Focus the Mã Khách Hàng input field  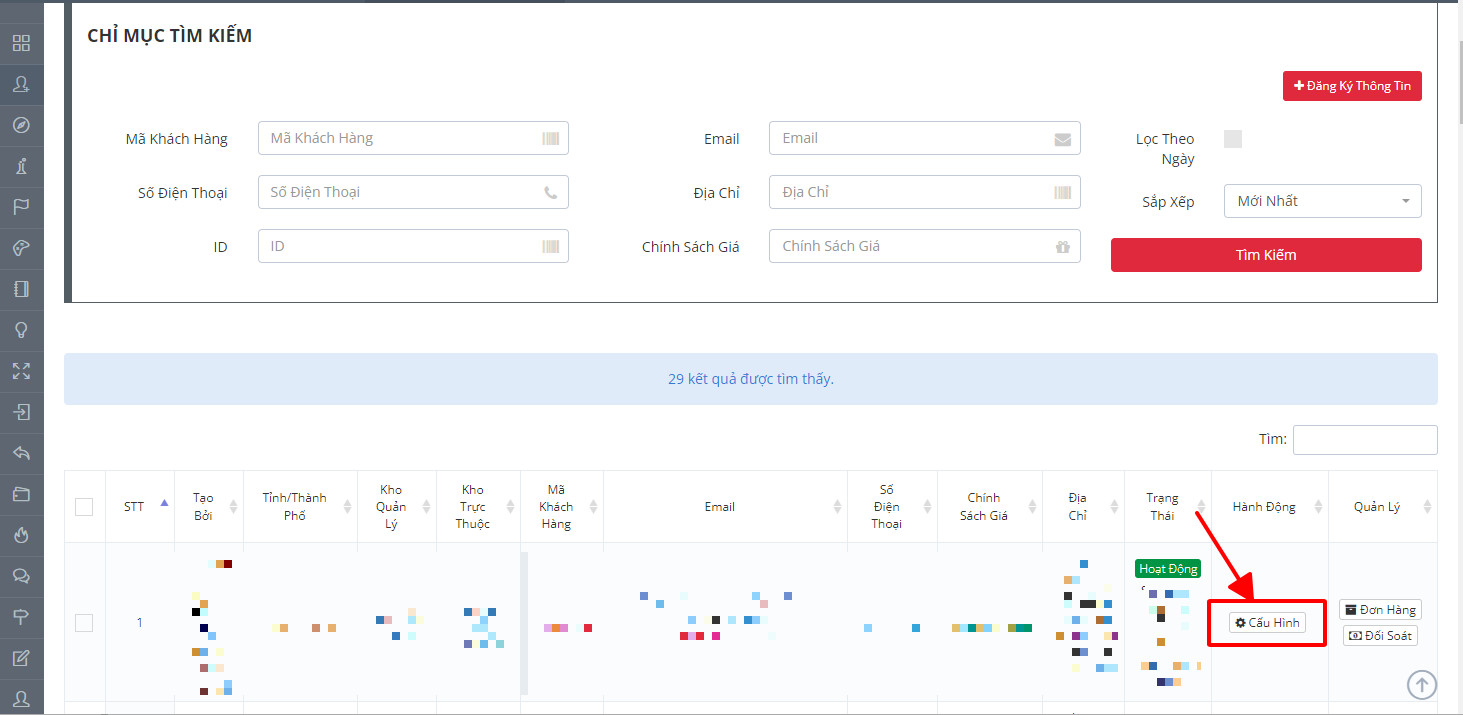tap(413, 138)
